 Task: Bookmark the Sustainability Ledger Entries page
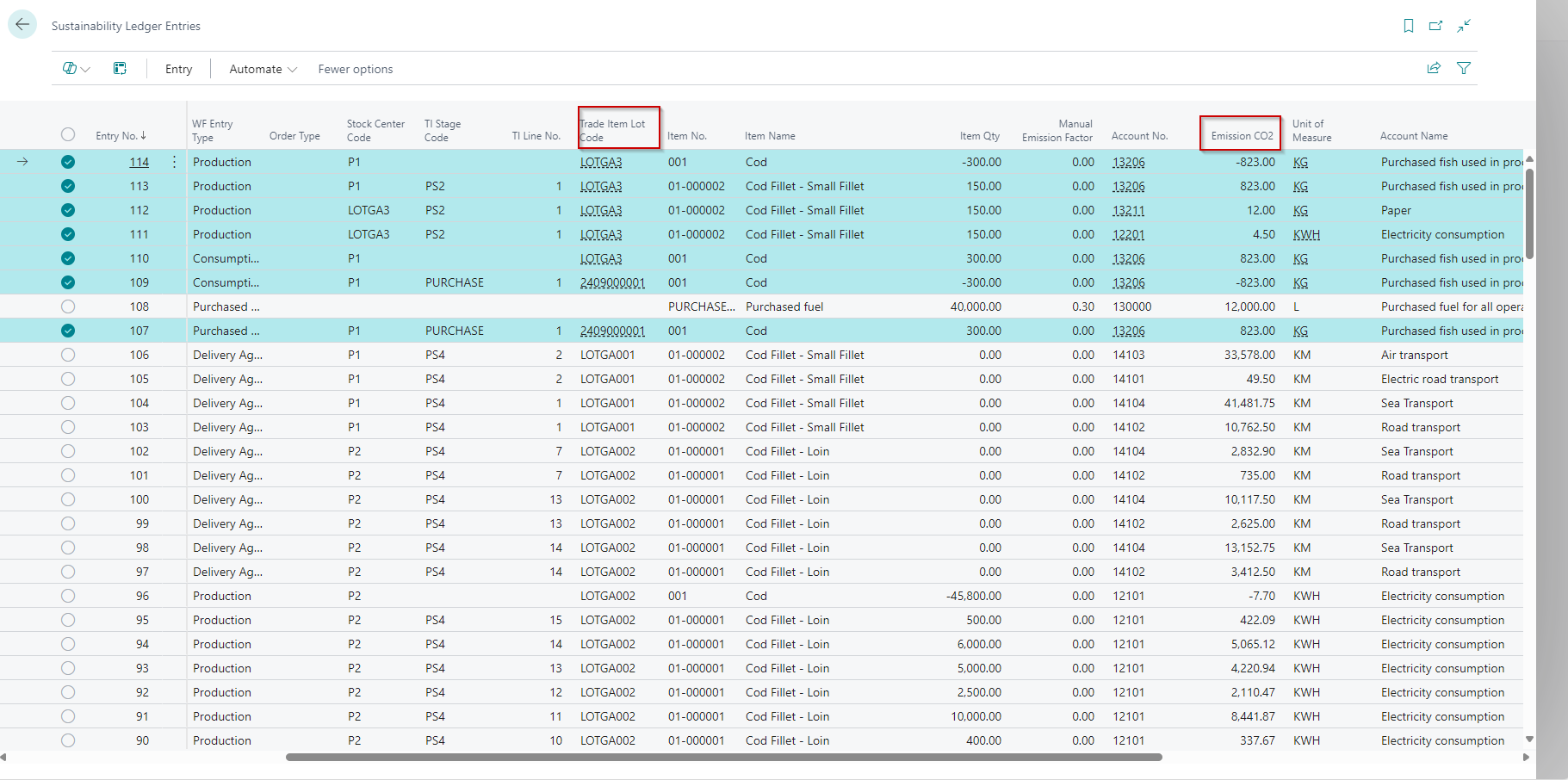[1409, 26]
